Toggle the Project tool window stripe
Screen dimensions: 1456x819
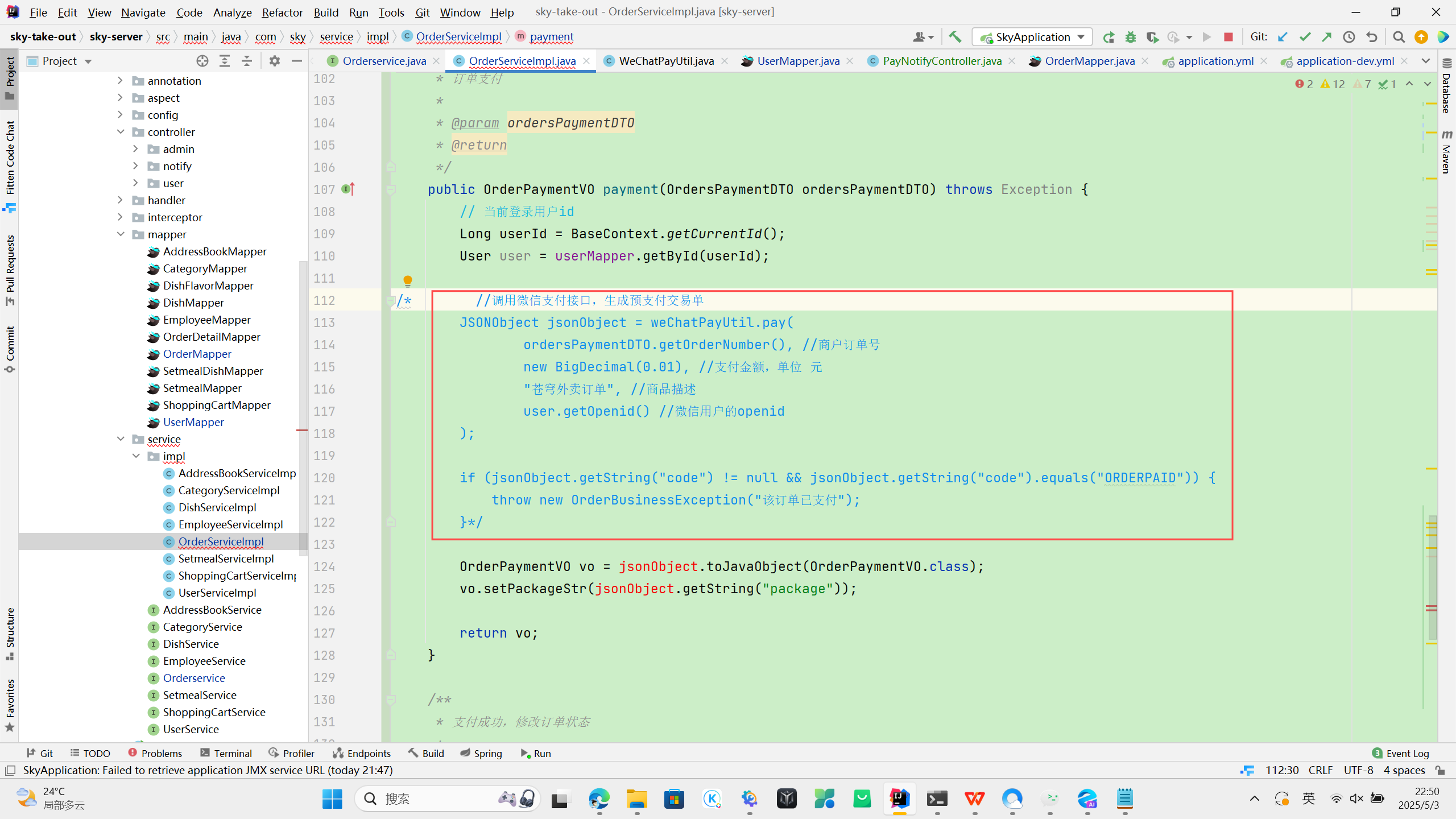click(x=10, y=78)
